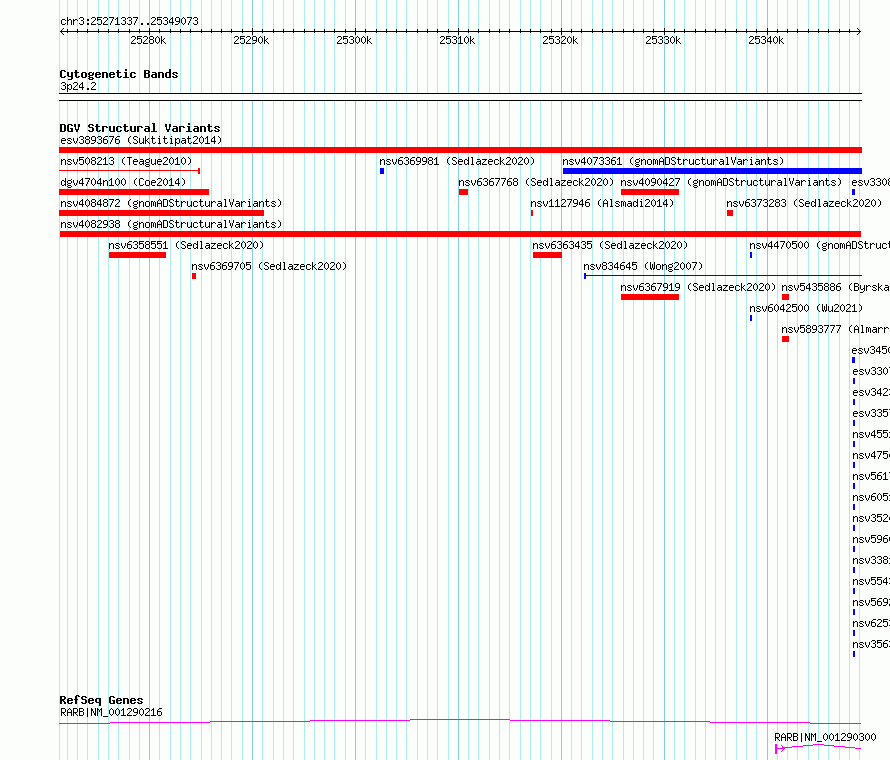Click the blue bar for nsv4073361
The height and width of the screenshot is (760, 890).
(x=712, y=171)
